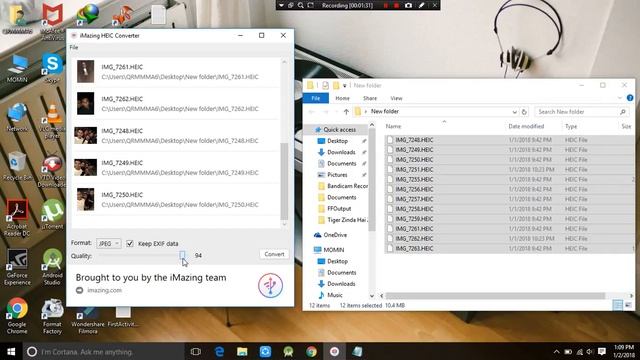The height and width of the screenshot is (360, 640).
Task: Click the Explorer horizontal scrollbar
Action: pos(495,296)
